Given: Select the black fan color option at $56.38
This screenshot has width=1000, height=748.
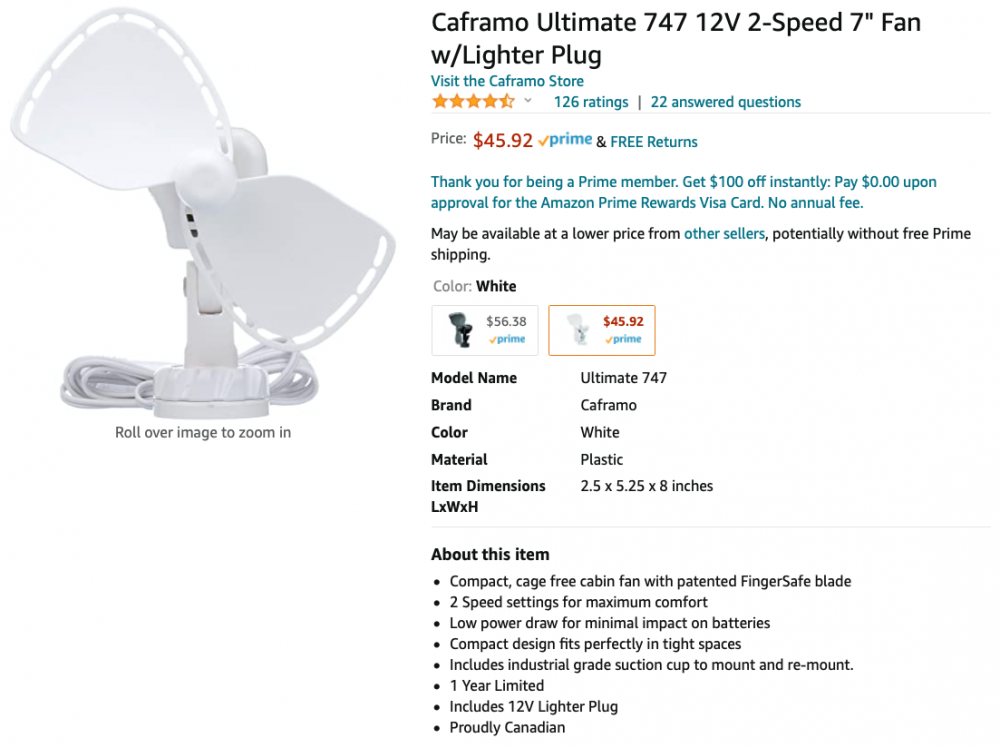Looking at the screenshot, I should [485, 330].
